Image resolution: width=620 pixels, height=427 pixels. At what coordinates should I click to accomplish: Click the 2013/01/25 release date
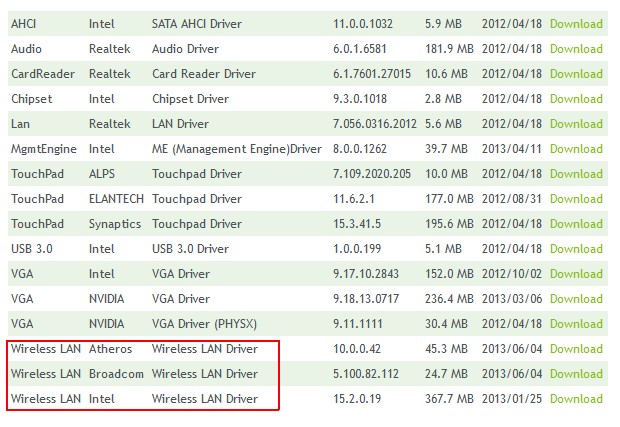pyautogui.click(x=512, y=399)
